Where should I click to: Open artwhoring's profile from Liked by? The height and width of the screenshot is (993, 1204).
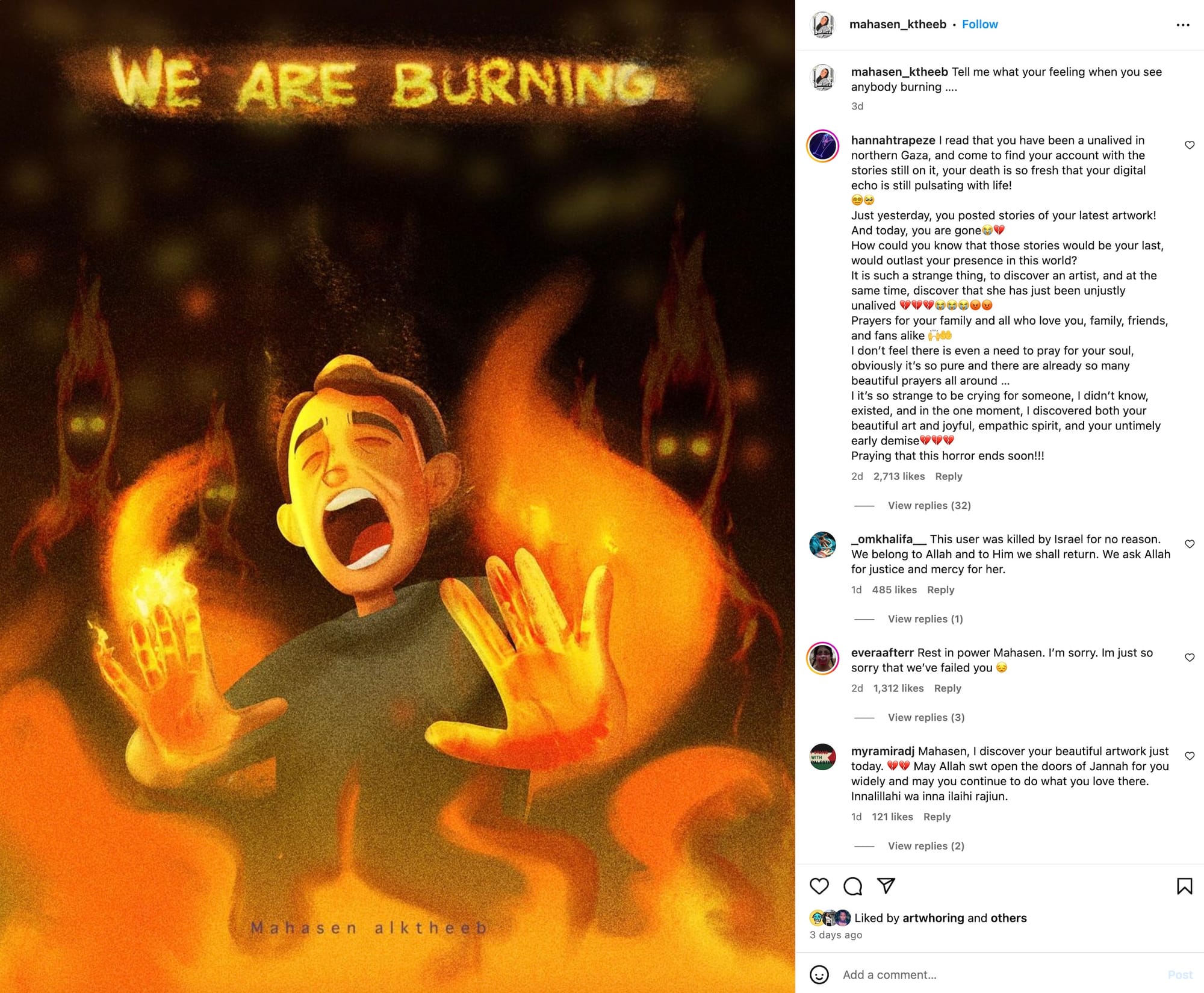[x=933, y=918]
